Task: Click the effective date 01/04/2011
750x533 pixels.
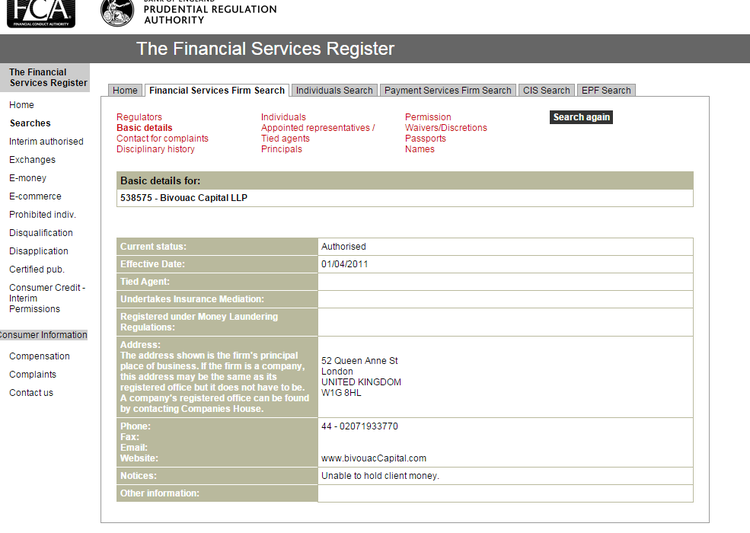Action: point(344,264)
